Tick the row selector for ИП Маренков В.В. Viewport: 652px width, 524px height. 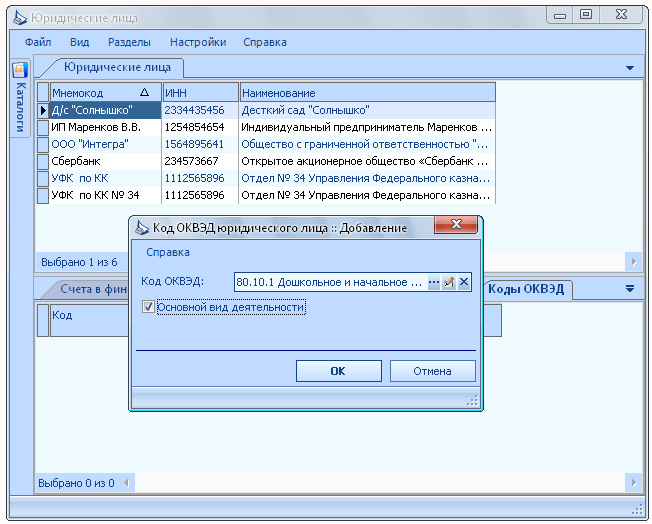click(43, 127)
